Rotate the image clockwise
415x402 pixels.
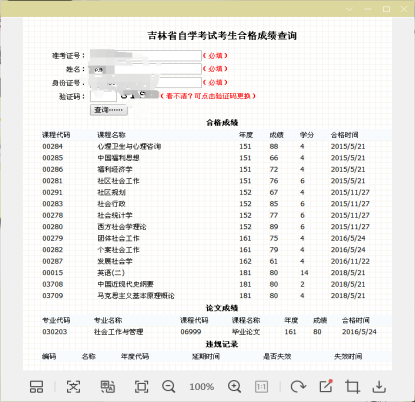click(298, 387)
